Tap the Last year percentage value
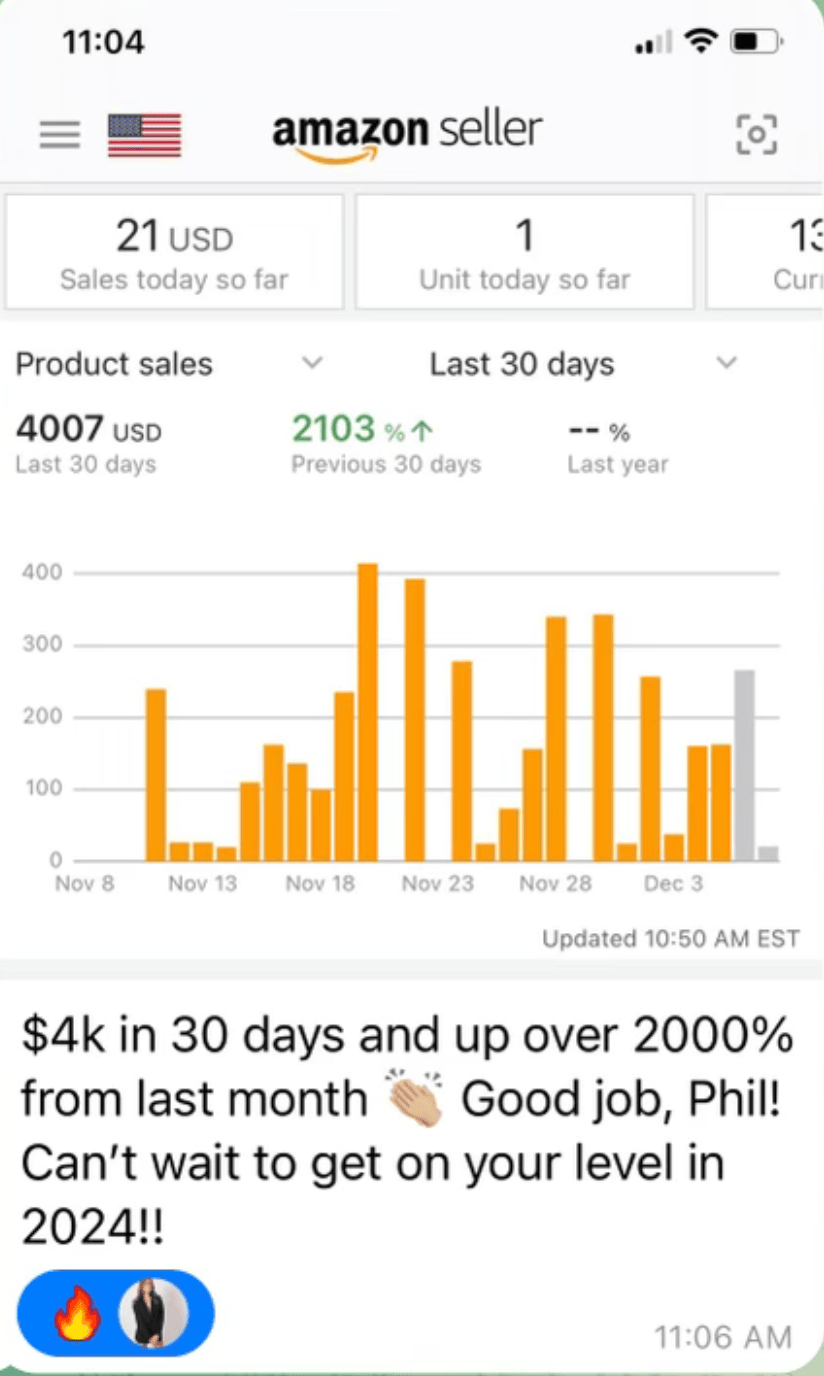The height and width of the screenshot is (1376, 824). pos(598,433)
